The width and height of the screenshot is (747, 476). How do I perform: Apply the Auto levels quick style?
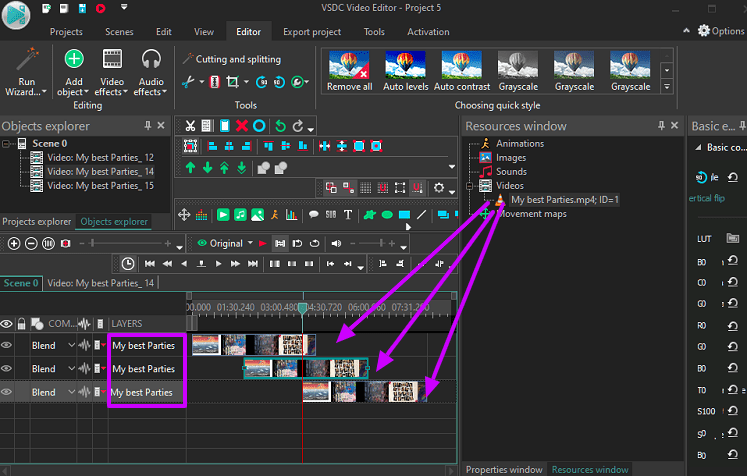point(405,71)
